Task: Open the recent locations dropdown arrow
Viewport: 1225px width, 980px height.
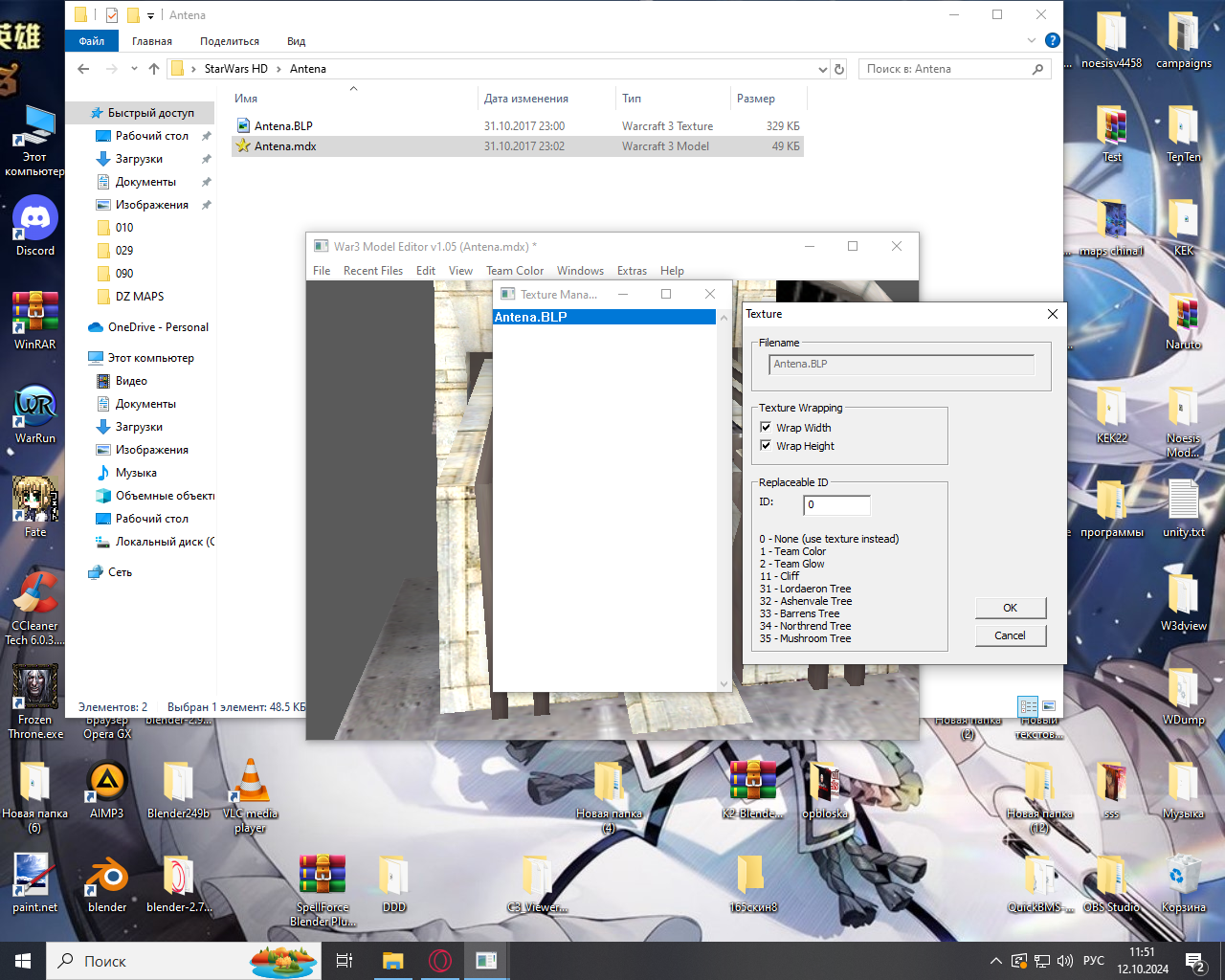Action: [134, 69]
